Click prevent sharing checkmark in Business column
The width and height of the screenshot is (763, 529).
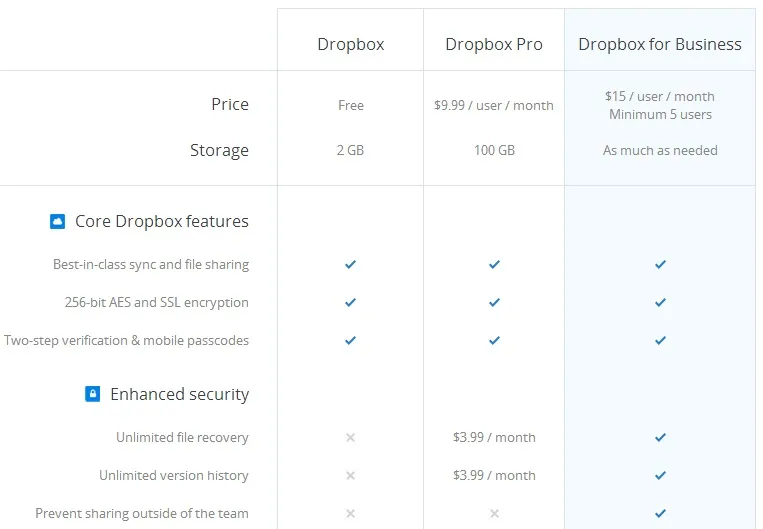click(x=660, y=513)
